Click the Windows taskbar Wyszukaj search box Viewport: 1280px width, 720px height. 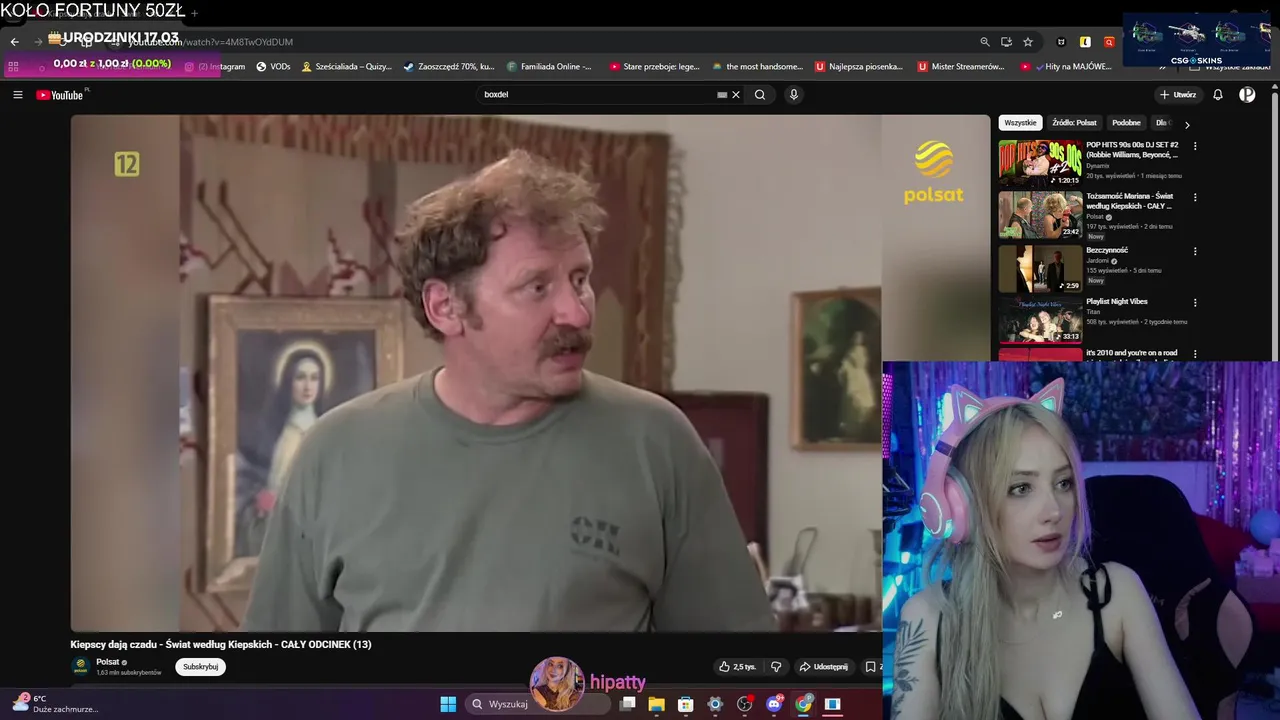[x=540, y=704]
